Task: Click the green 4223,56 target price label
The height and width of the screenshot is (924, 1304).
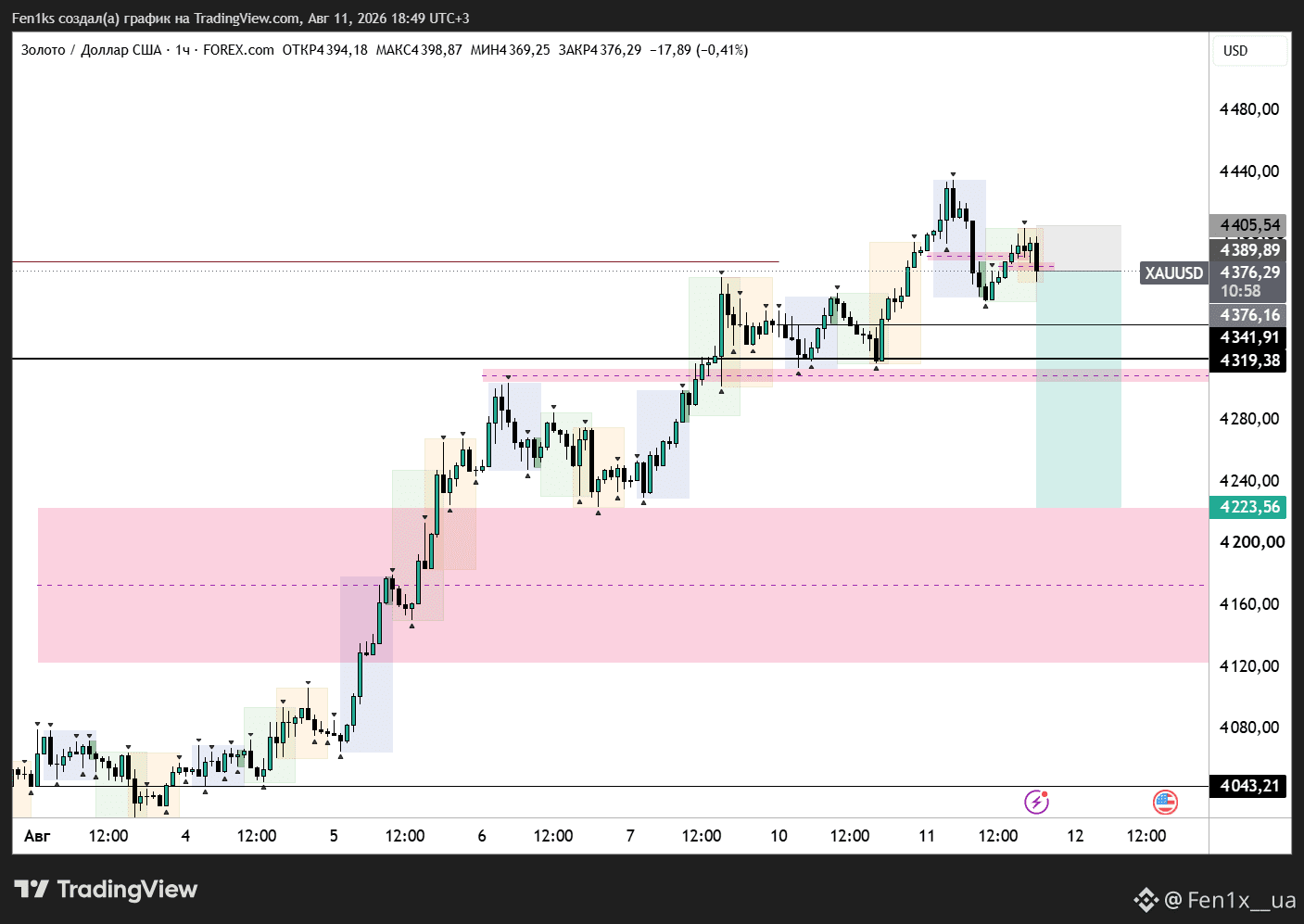Action: pos(1248,507)
